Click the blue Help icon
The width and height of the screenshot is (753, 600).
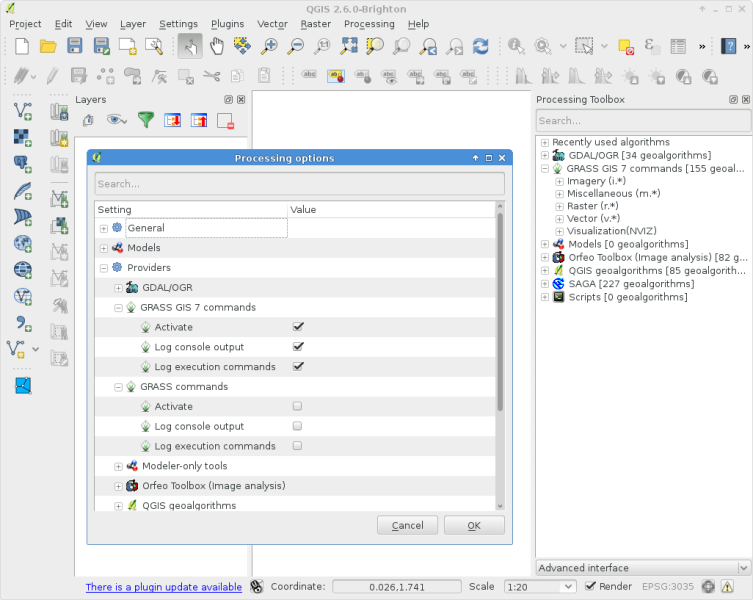point(729,46)
